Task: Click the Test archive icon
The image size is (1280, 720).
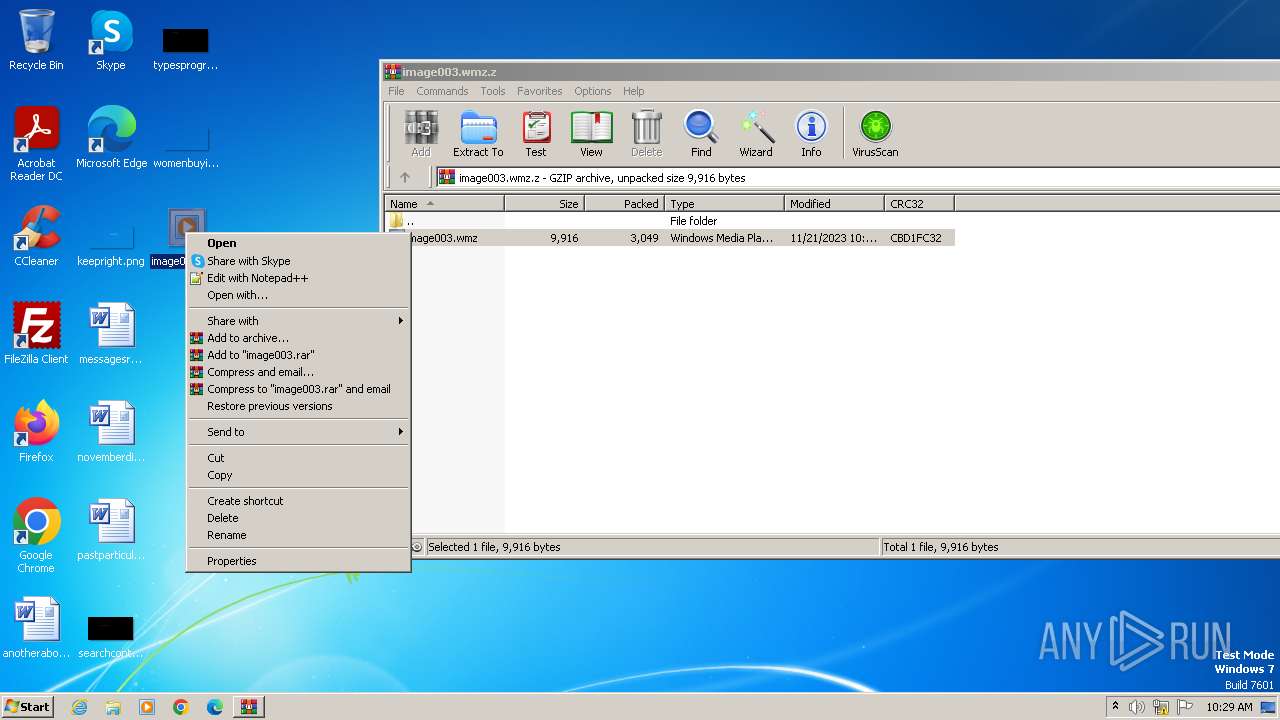Action: [536, 134]
